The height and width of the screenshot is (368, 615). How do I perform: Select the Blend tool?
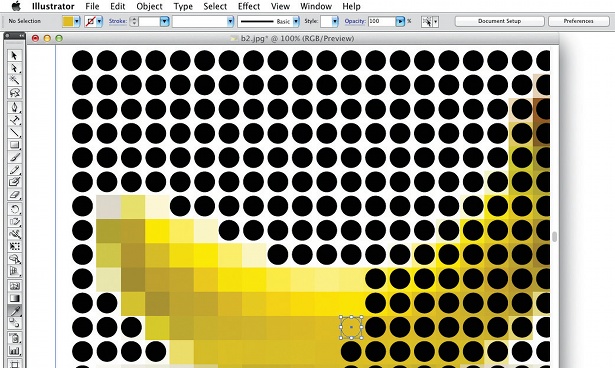coord(15,323)
